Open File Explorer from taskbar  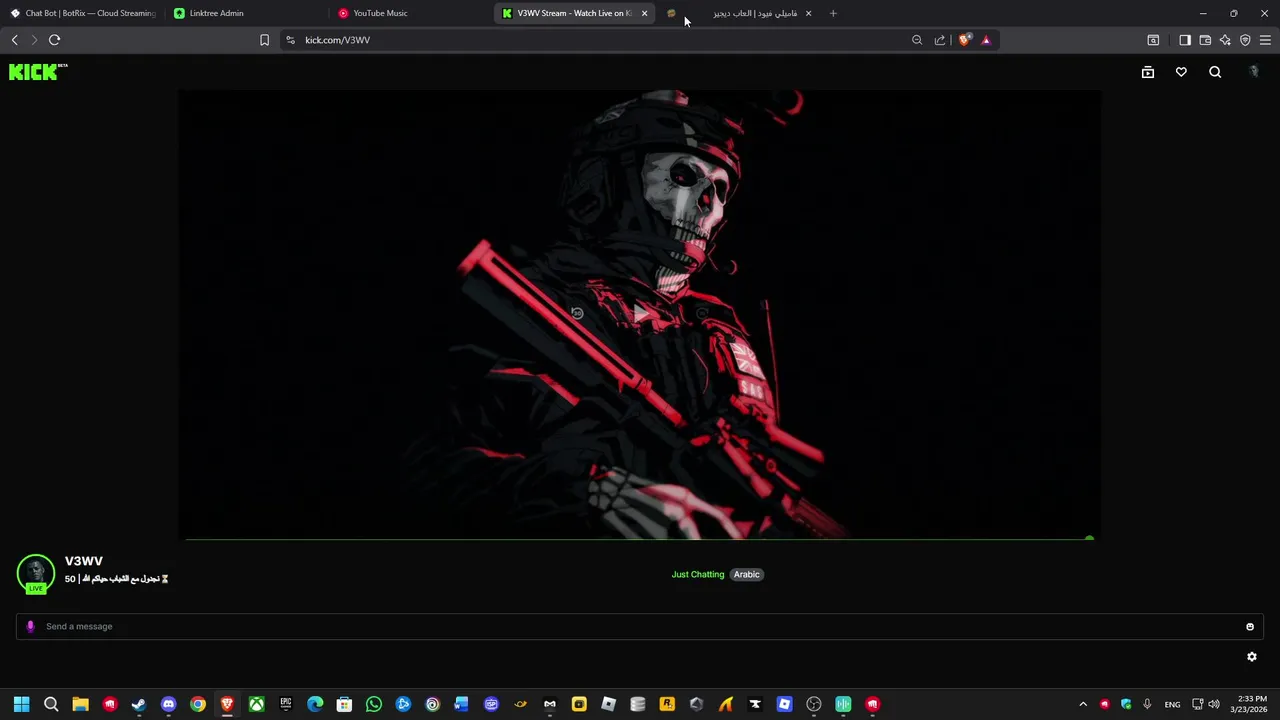(x=80, y=704)
